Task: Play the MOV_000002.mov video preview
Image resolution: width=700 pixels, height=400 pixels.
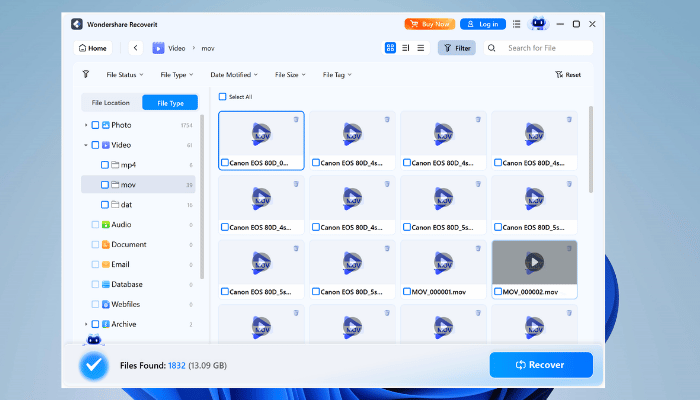Action: pyautogui.click(x=534, y=262)
